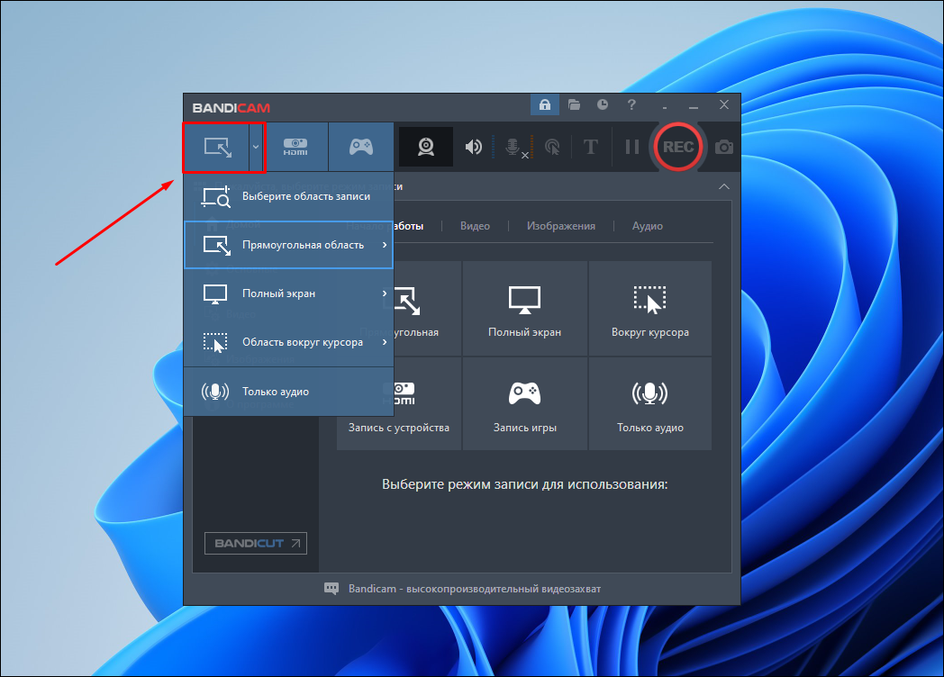Click the text overlay T icon
The height and width of the screenshot is (677, 944).
tap(591, 147)
